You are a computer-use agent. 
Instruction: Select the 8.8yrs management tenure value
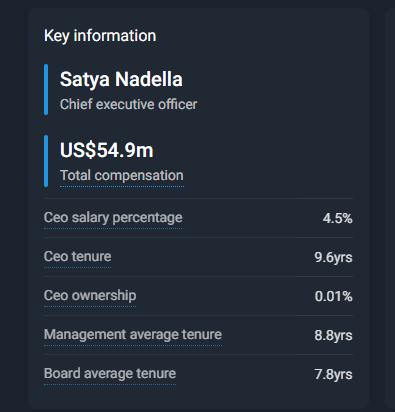point(333,335)
